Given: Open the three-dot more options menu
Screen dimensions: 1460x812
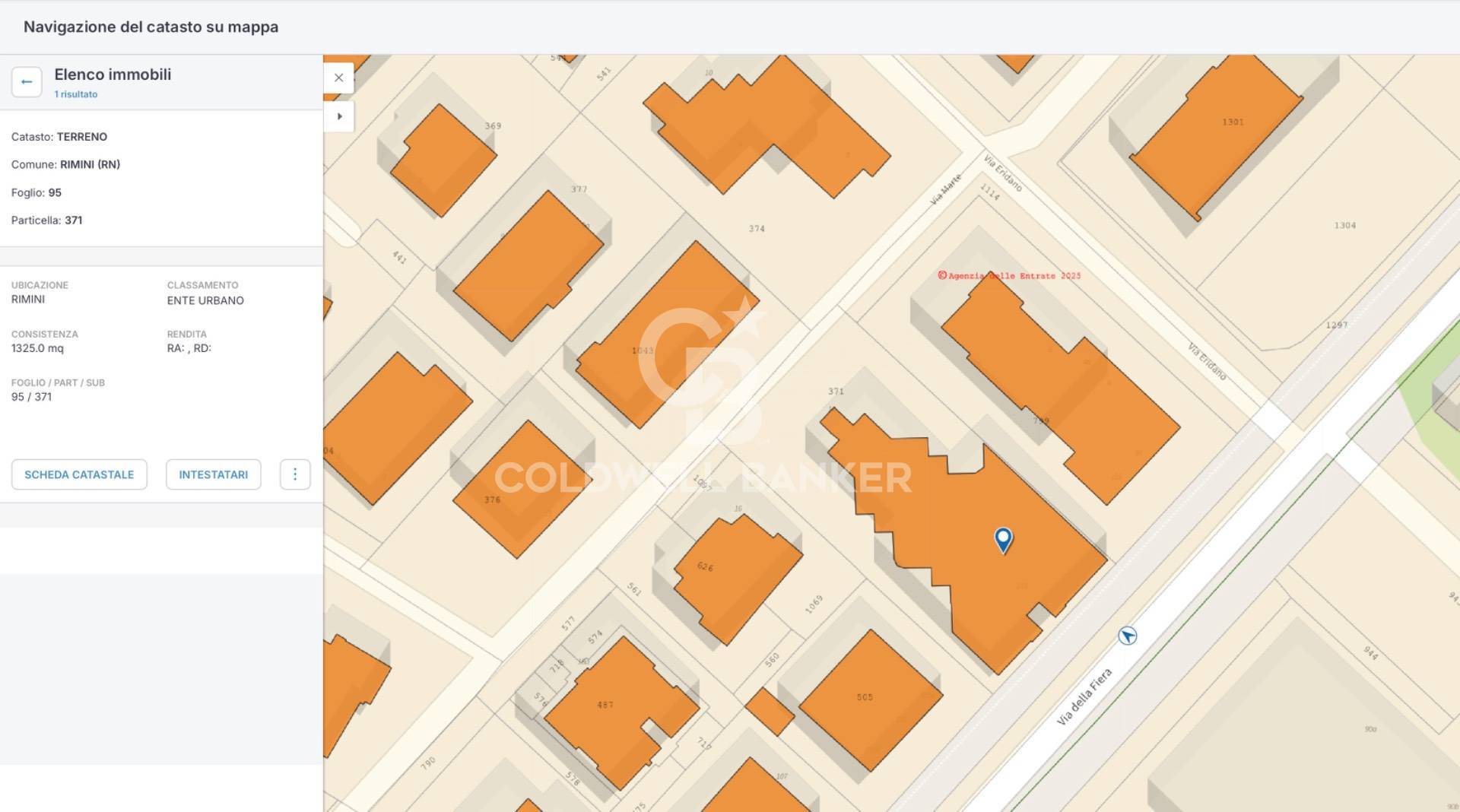Looking at the screenshot, I should click(295, 474).
